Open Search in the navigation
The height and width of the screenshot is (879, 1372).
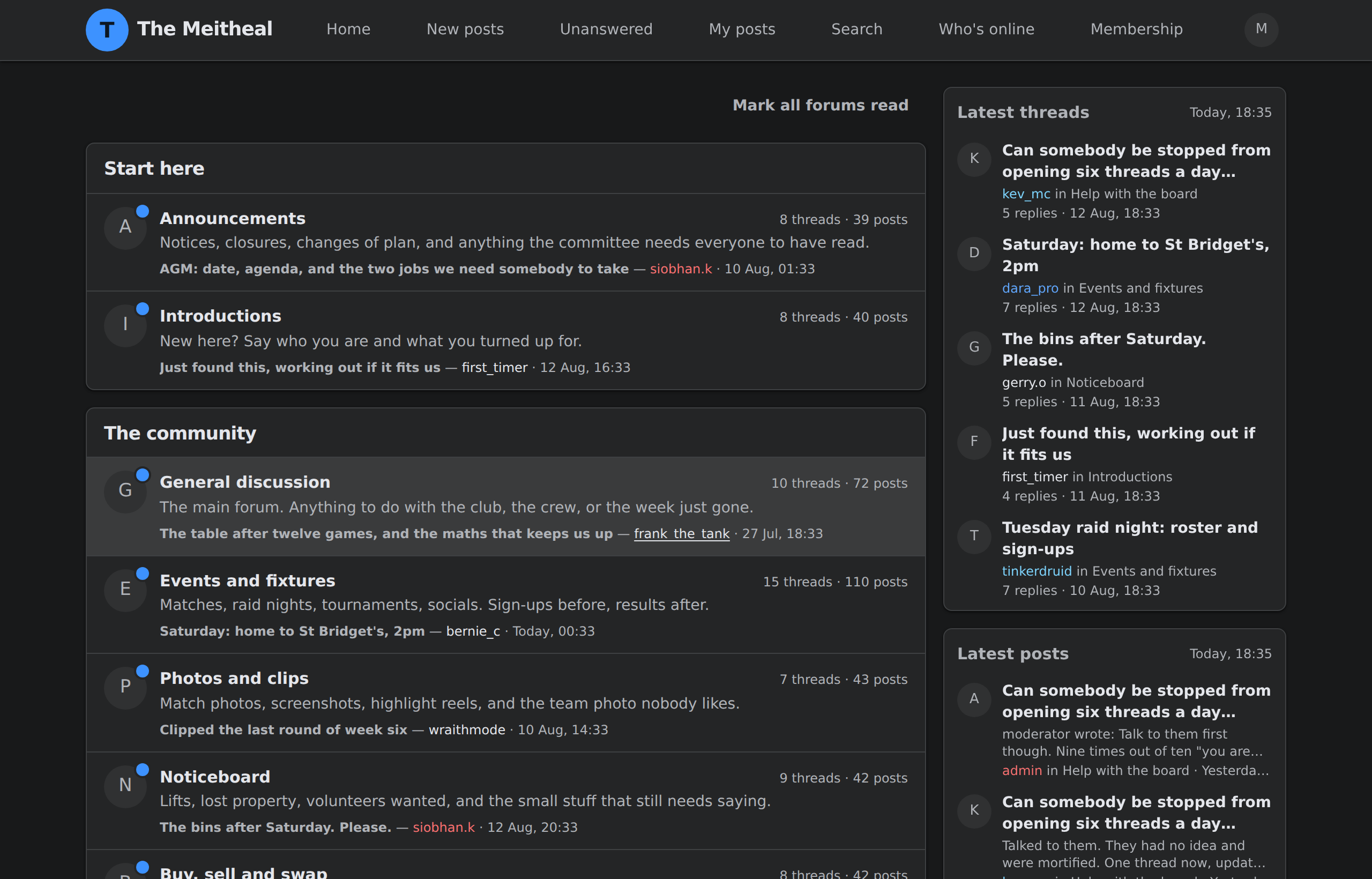click(856, 29)
